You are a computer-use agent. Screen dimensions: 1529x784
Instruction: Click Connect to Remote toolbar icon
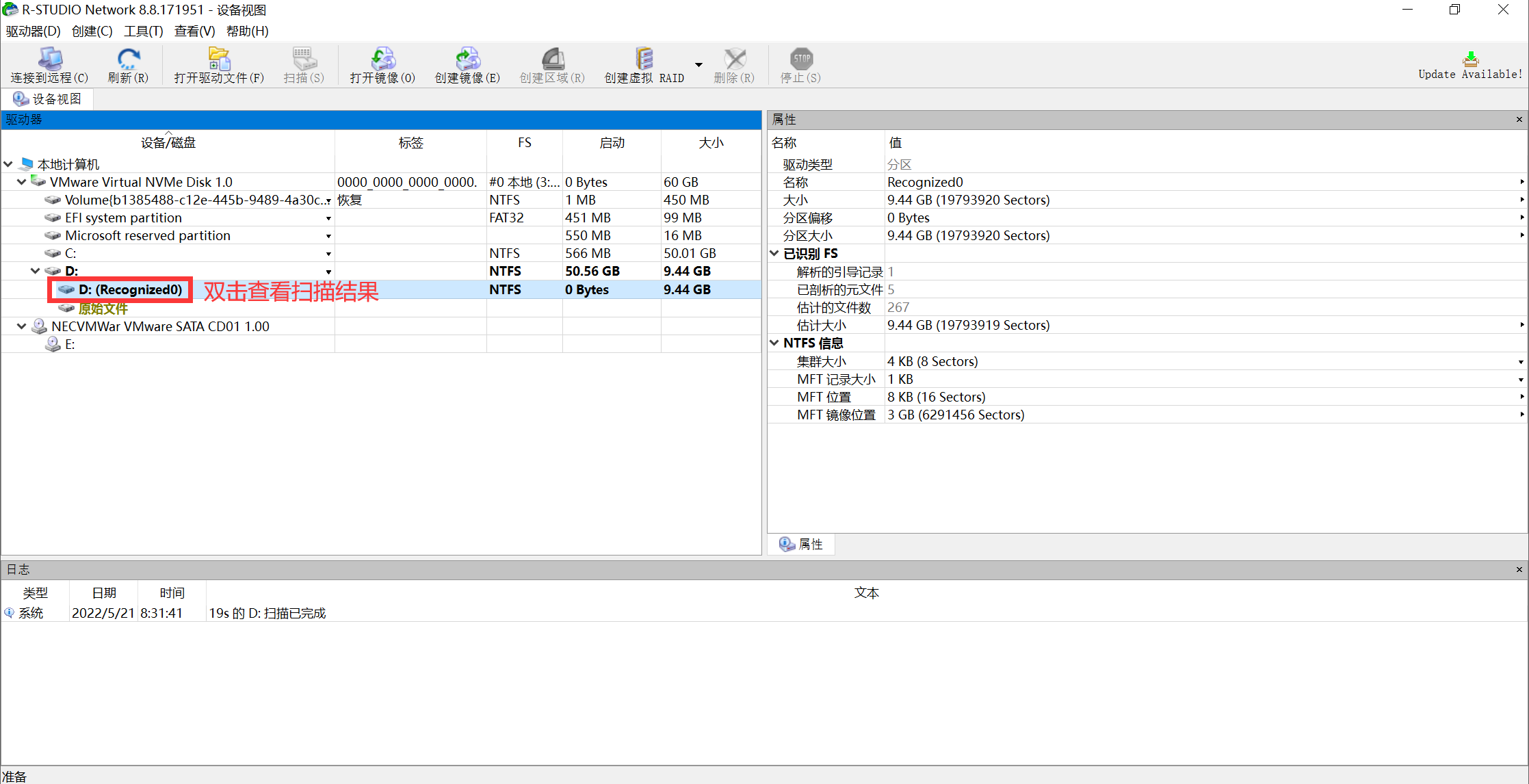coord(50,59)
